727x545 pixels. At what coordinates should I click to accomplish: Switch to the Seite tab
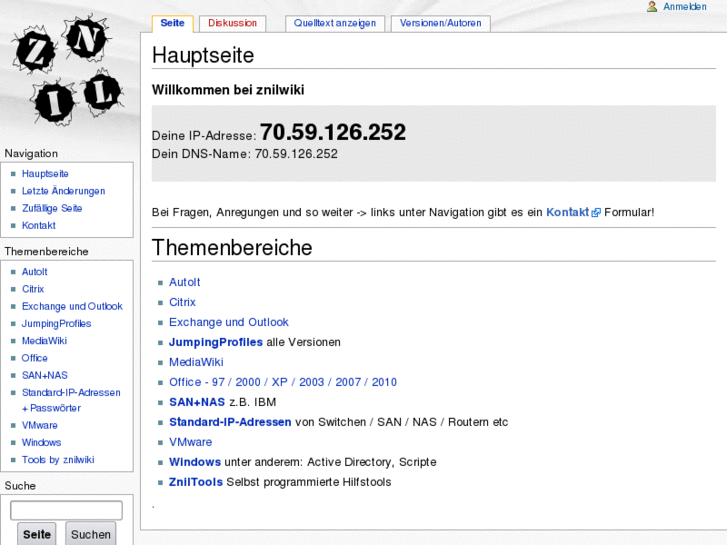point(172,23)
